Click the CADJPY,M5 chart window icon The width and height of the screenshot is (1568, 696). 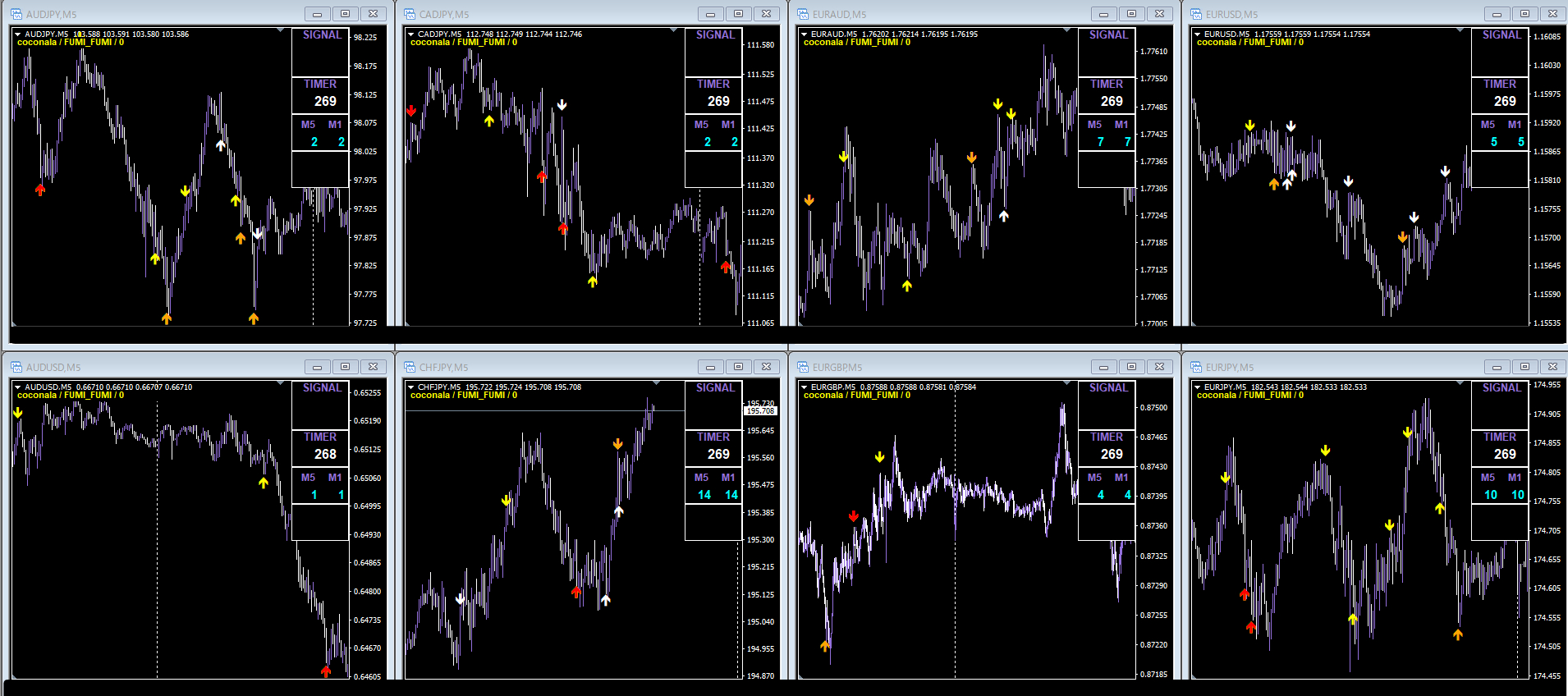(409, 14)
